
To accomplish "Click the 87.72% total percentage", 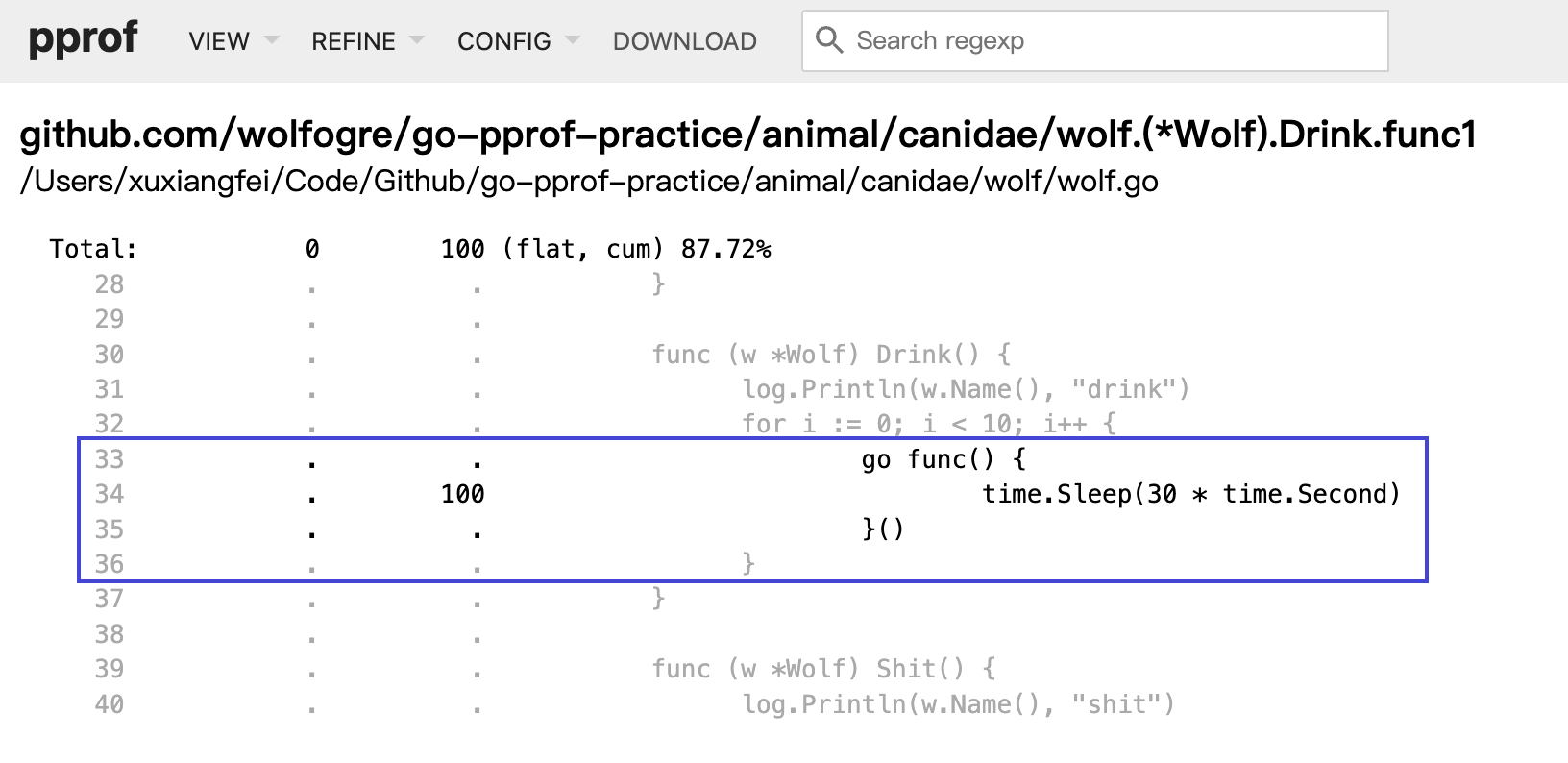I will (x=725, y=250).
